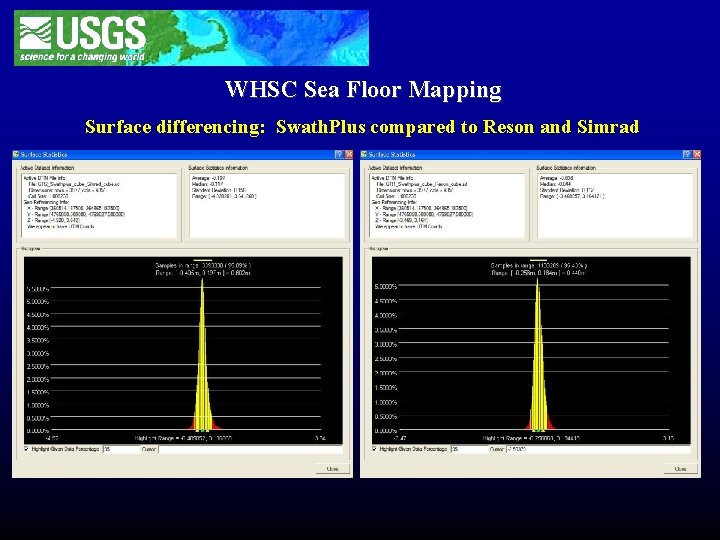Click the yellow histogram peak in left window
Screen dimensions: 720x540
pos(202,354)
